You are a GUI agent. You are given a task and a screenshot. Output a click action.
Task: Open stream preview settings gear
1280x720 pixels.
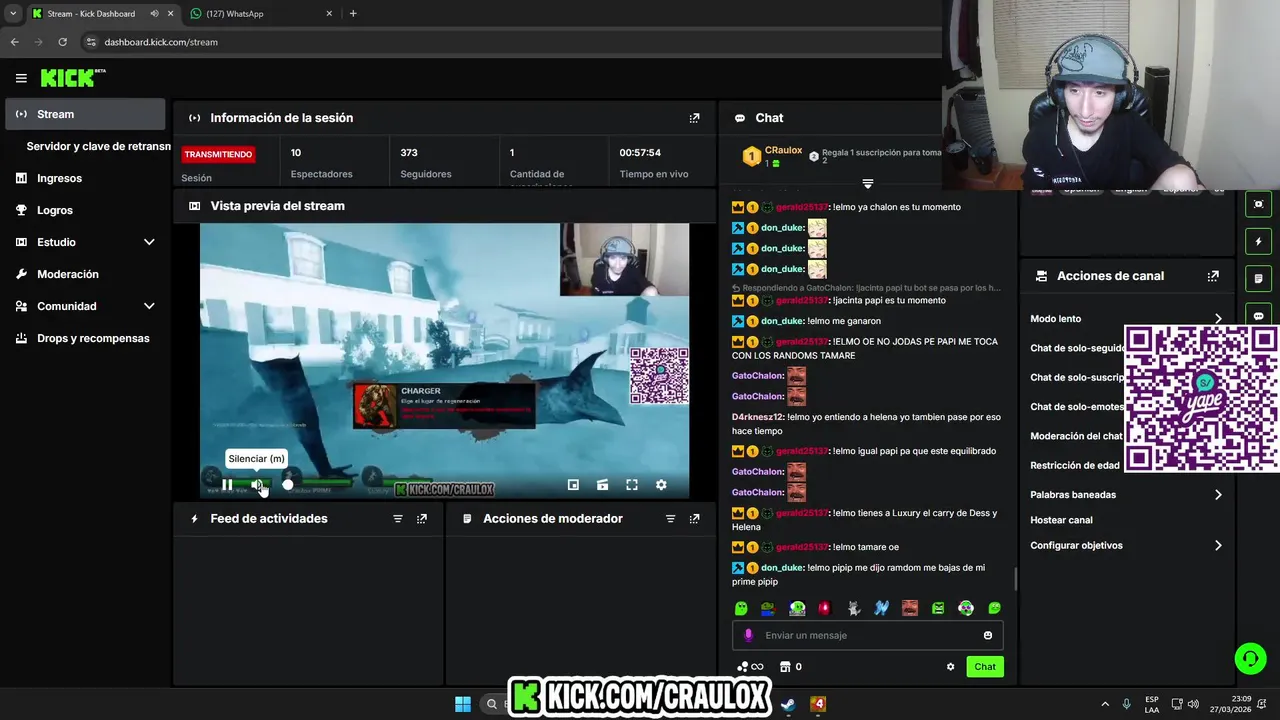coord(661,485)
